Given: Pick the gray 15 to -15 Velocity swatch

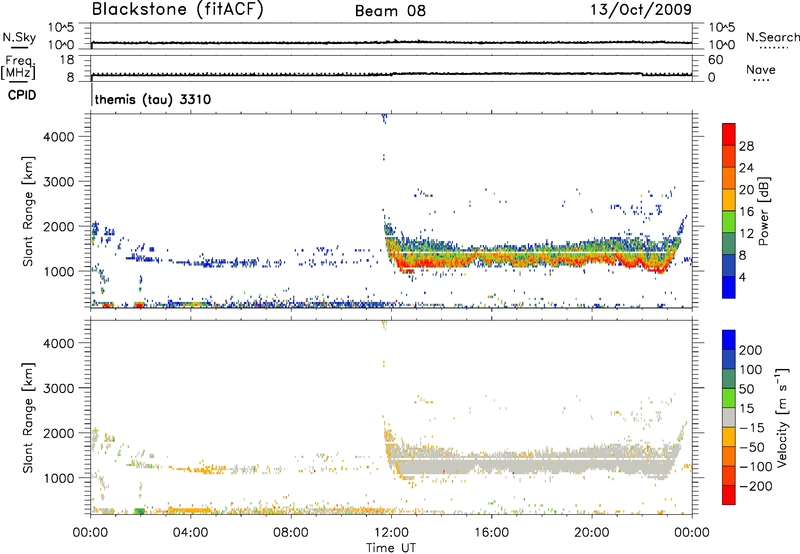Looking at the screenshot, I should 729,417.
